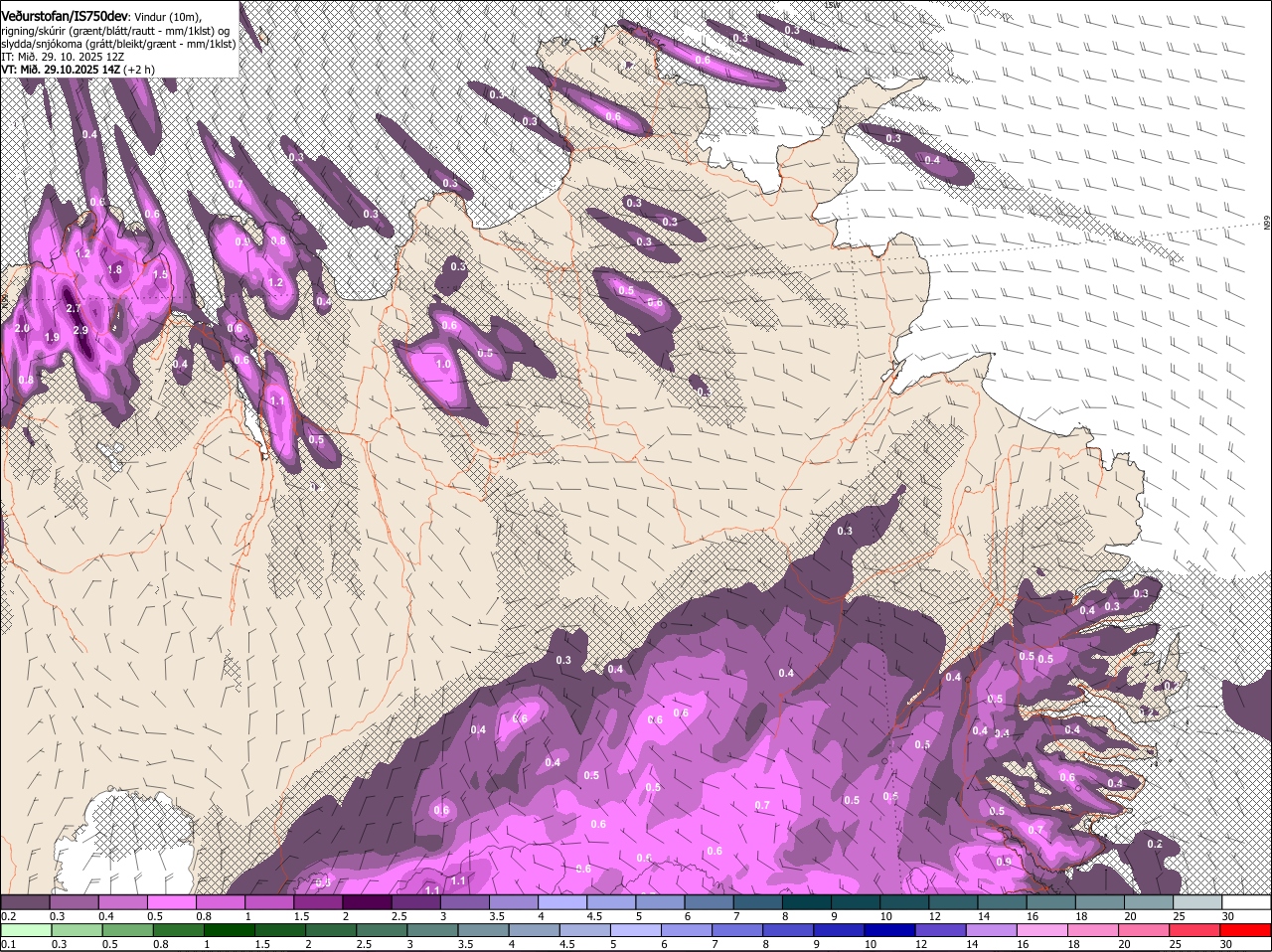Click the 1.5 precipitation value on the map
Image resolution: width=1272 pixels, height=952 pixels.
159,275
